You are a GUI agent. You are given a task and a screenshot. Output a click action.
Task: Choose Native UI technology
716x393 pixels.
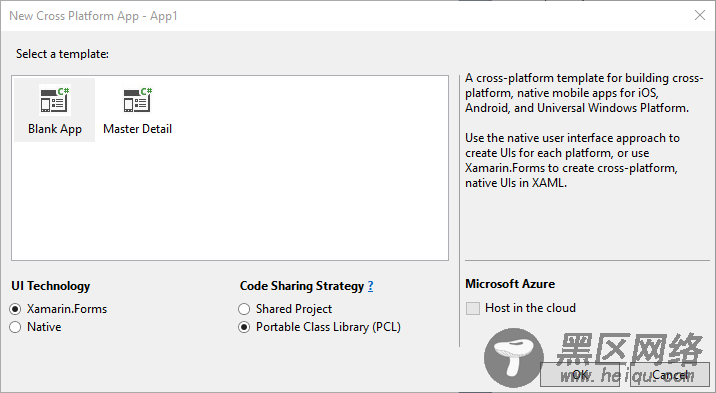coord(15,327)
